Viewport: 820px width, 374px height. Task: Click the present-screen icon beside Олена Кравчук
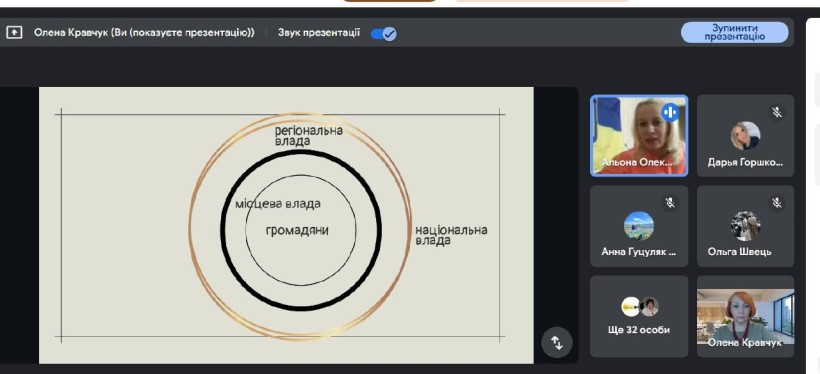pos(14,32)
